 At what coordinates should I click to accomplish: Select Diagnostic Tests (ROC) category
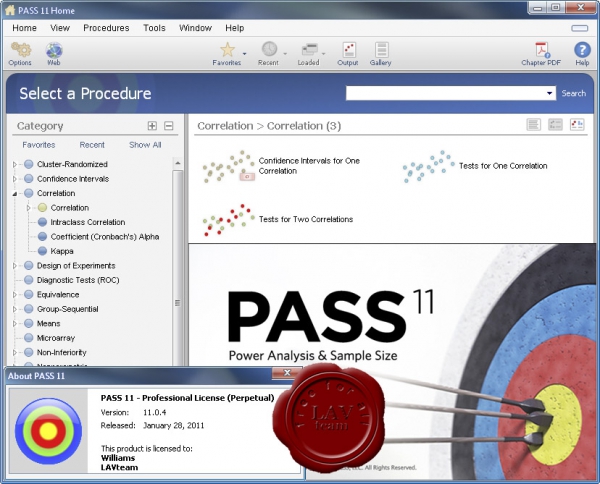[x=78, y=280]
